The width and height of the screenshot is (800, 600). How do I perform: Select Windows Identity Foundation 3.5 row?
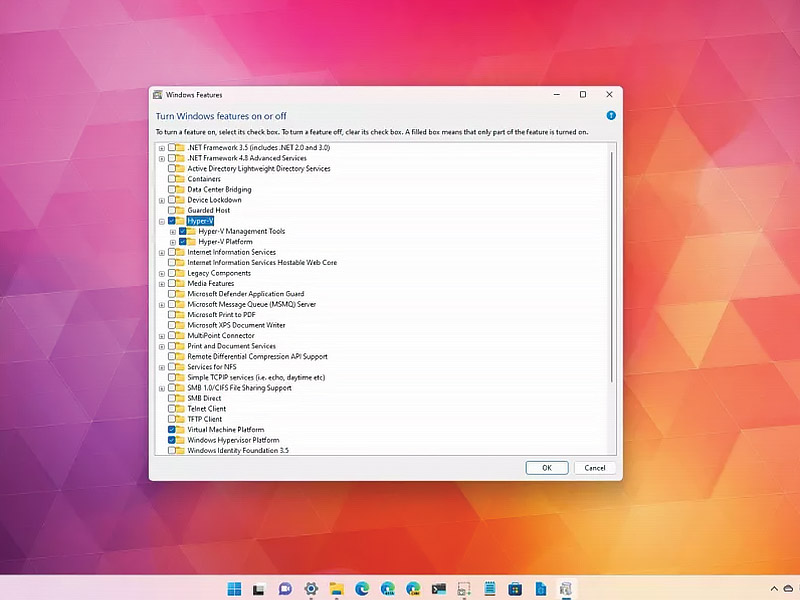coord(238,451)
